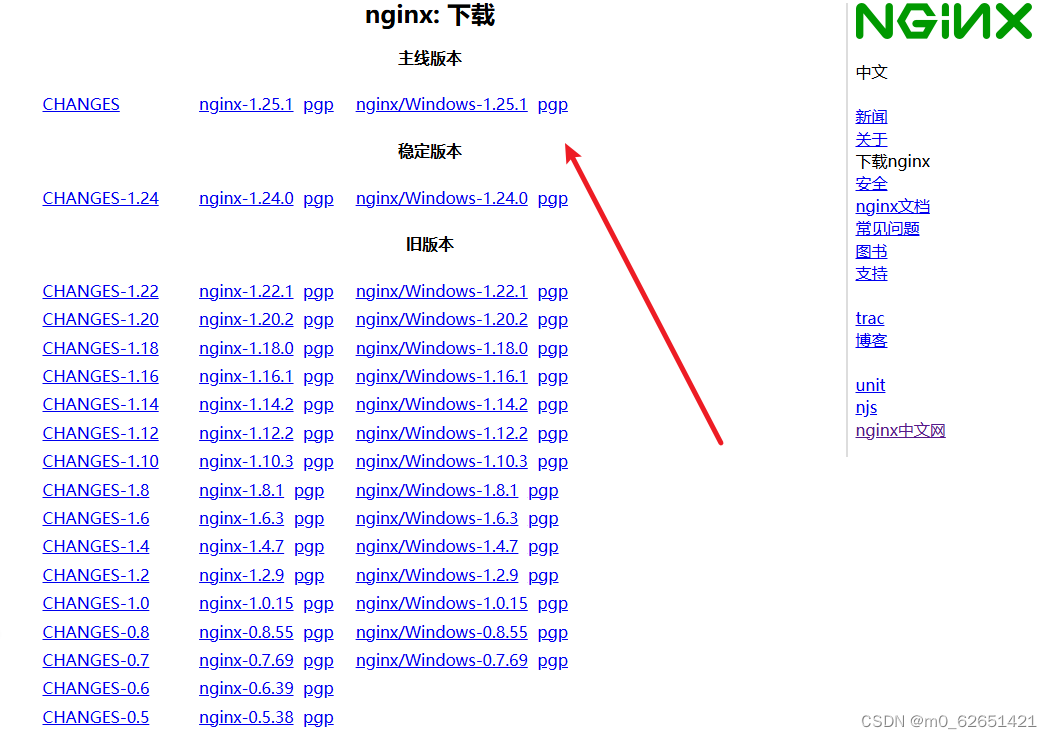Open the 图书 books page
Screen dimensions: 1052x739
(x=872, y=252)
